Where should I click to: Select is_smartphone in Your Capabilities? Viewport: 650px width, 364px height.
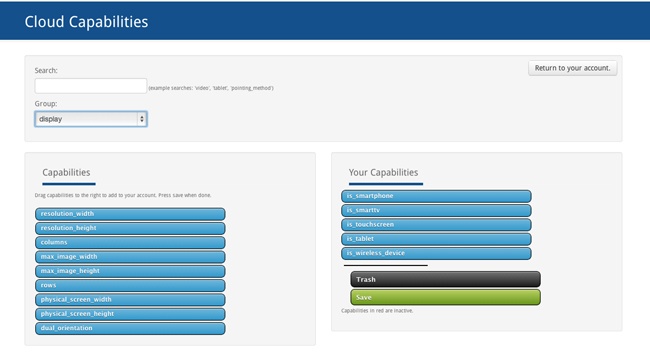[x=436, y=196]
